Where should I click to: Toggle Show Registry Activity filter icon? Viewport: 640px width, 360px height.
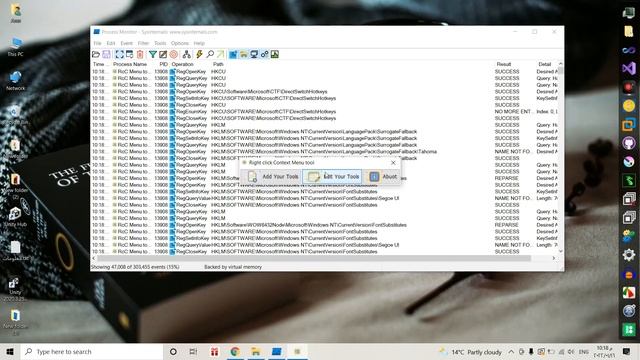(233, 54)
